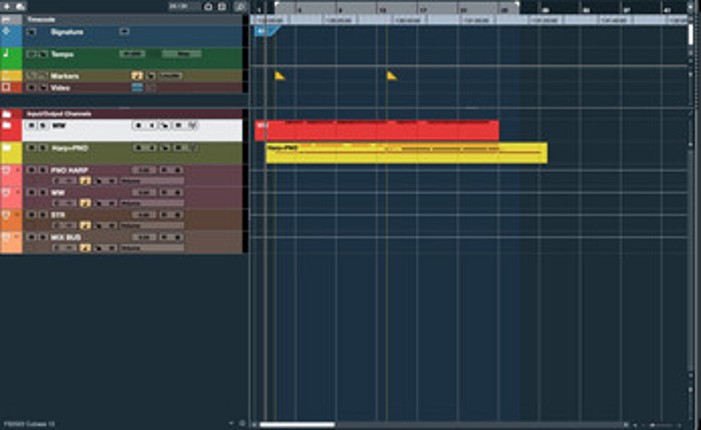This screenshot has width=701, height=430.
Task: Click the Find Tracks magnifier icon
Action: [x=240, y=6]
